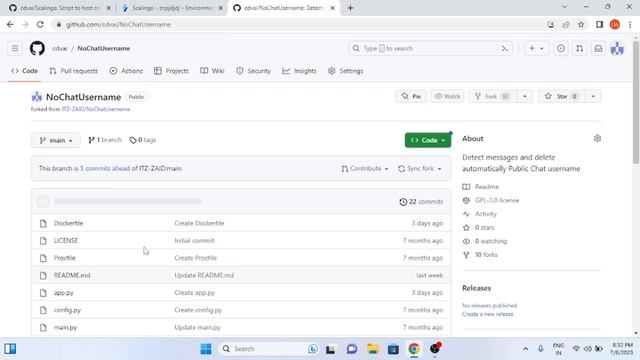View 22 commits history
This screenshot has width=640, height=360.
coord(421,202)
